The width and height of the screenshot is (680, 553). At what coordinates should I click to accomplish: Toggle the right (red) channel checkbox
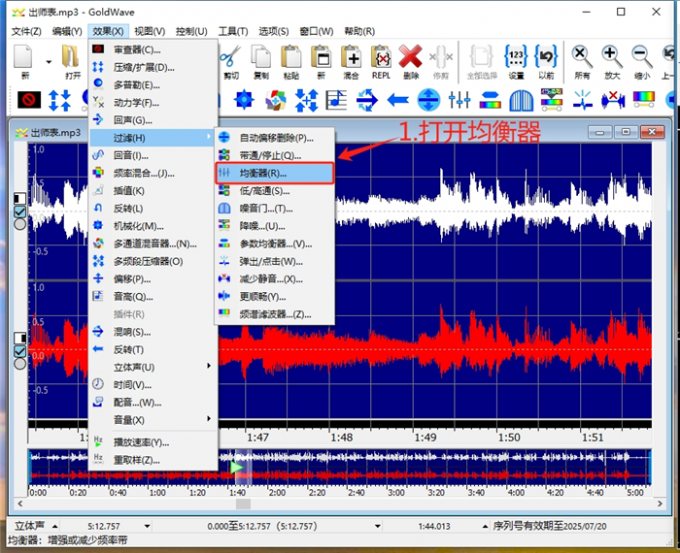[x=20, y=351]
